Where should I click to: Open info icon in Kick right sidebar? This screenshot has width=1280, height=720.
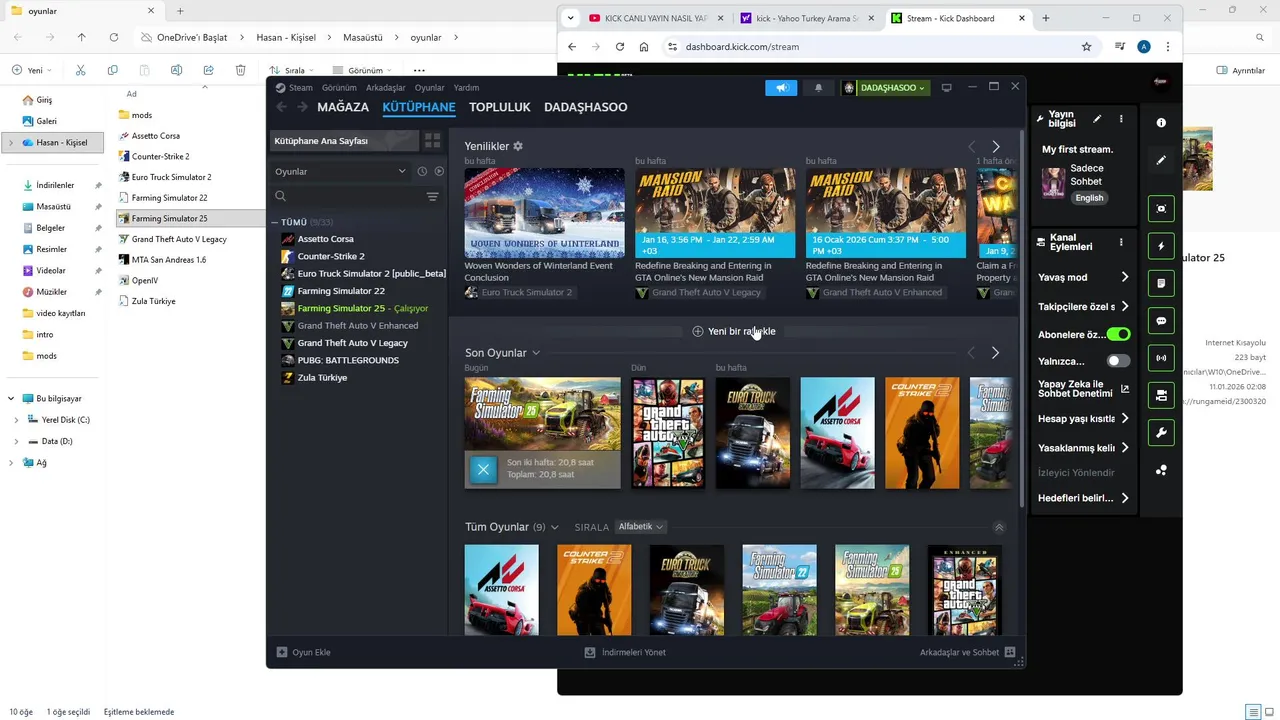click(1161, 123)
